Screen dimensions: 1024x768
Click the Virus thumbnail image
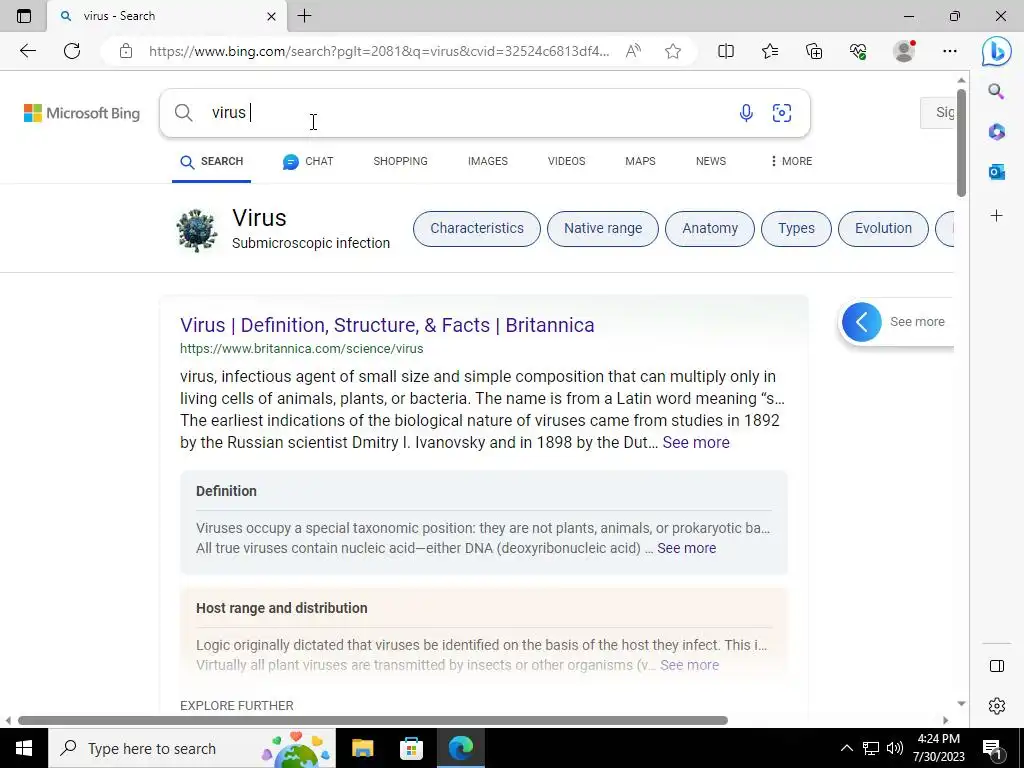pyautogui.click(x=197, y=230)
